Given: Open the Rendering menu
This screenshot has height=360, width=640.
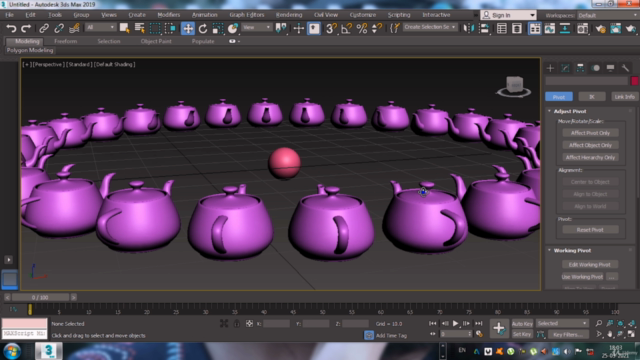Looking at the screenshot, I should pos(289,15).
